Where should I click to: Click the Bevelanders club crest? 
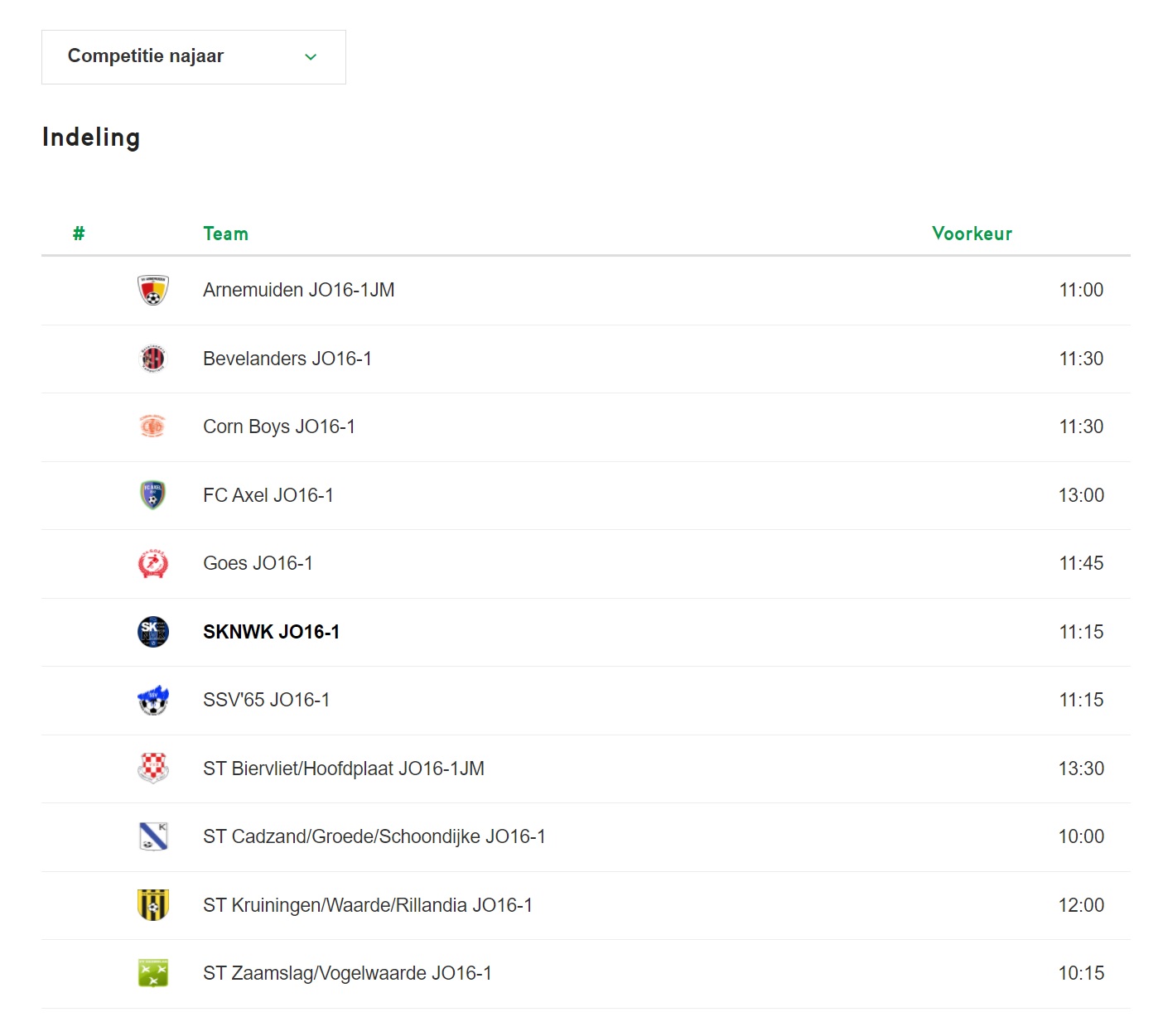click(x=153, y=359)
